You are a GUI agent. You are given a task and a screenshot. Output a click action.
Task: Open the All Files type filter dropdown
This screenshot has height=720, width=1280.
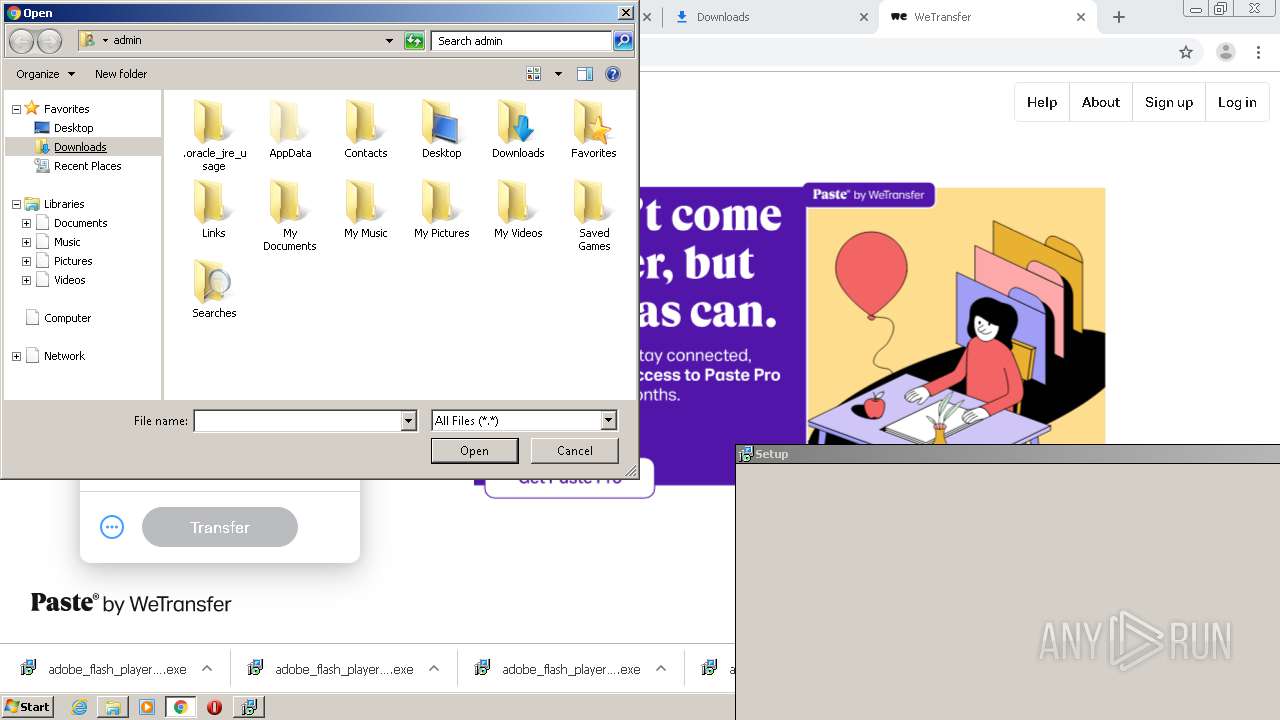pyautogui.click(x=608, y=421)
